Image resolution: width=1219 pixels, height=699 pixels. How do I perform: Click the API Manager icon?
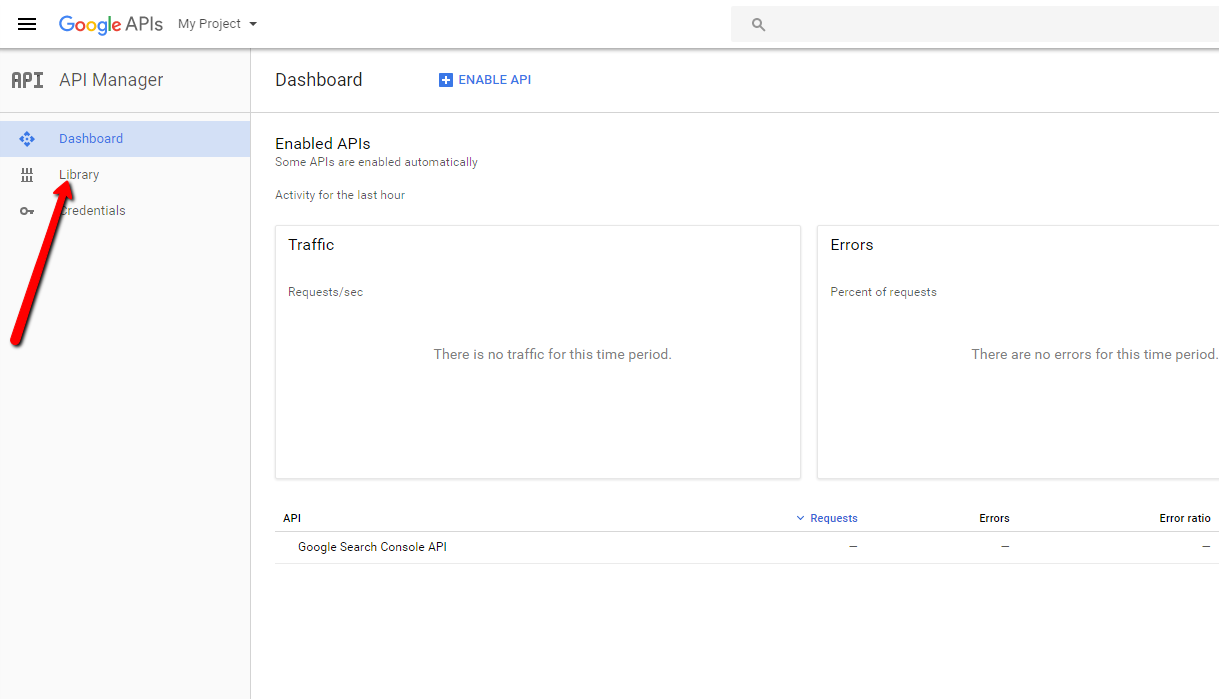tap(27, 80)
